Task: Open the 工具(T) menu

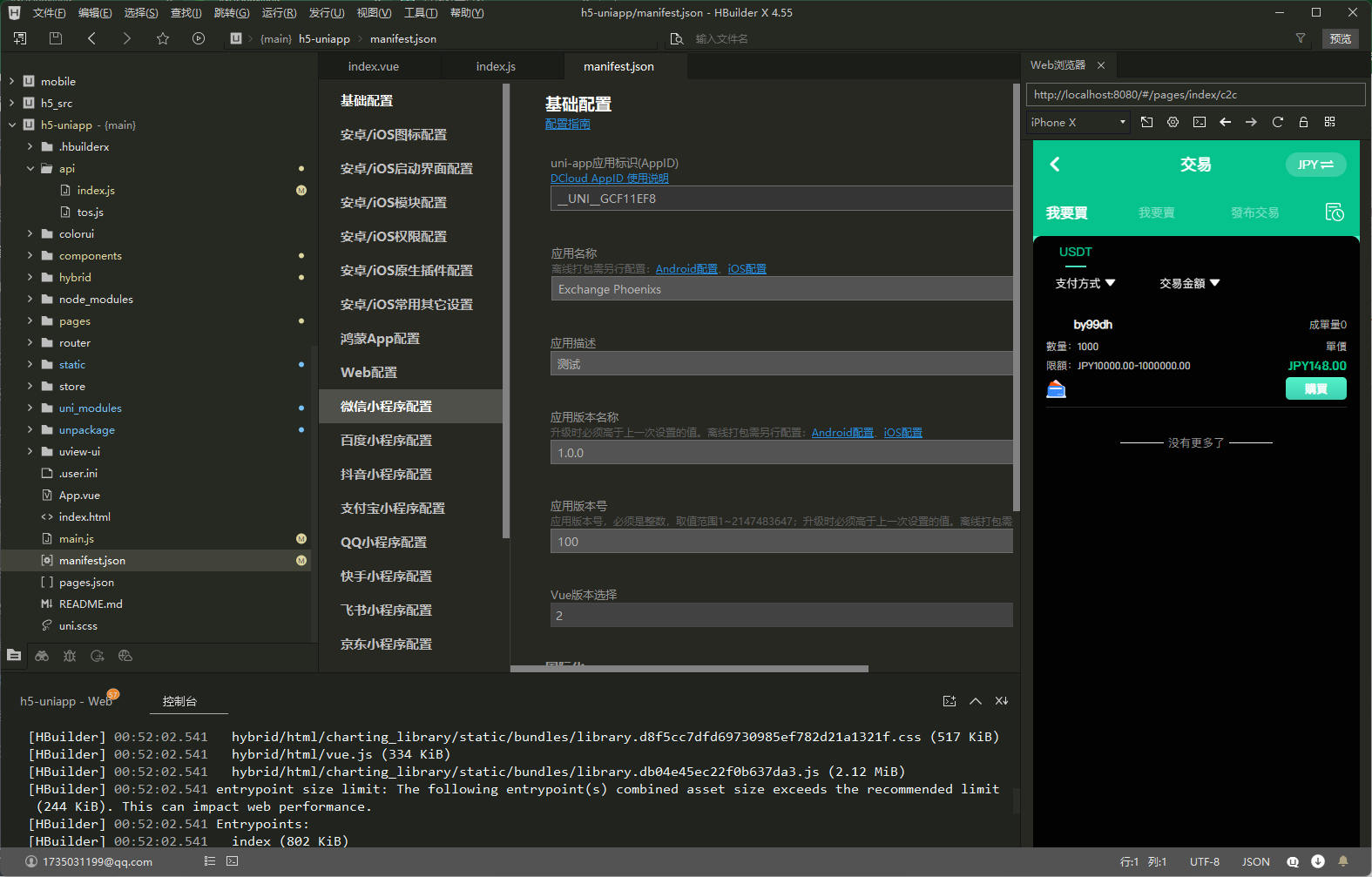Action: tap(421, 12)
